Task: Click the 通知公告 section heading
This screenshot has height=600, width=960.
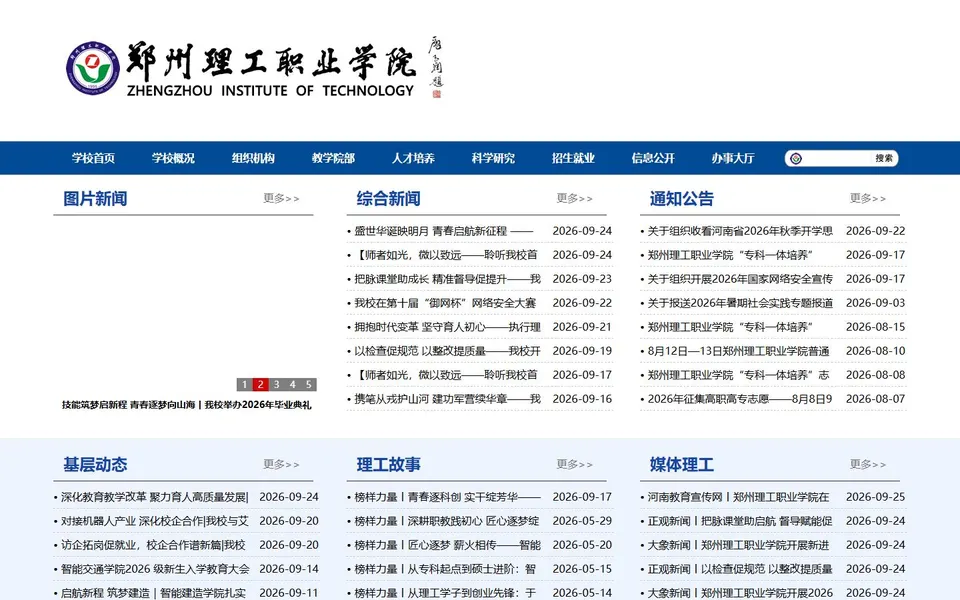Action: [681, 198]
